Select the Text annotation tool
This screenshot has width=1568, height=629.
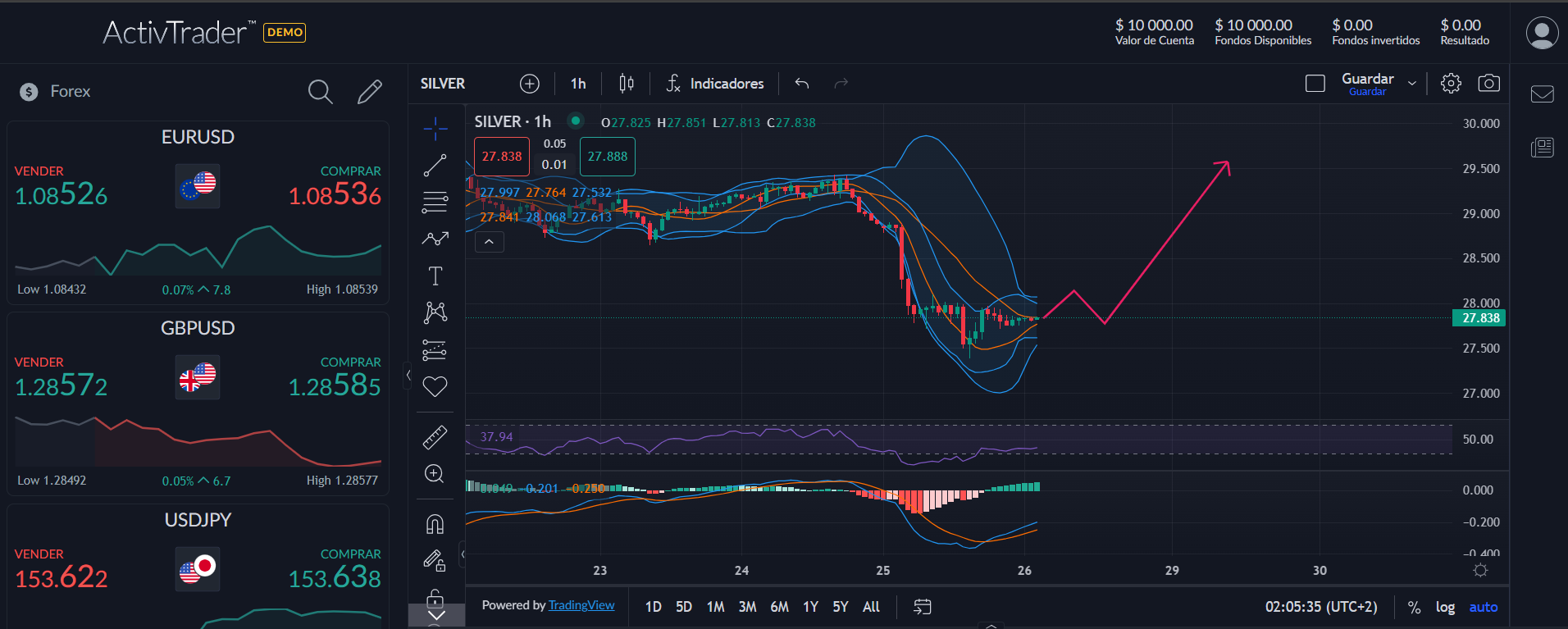(435, 276)
